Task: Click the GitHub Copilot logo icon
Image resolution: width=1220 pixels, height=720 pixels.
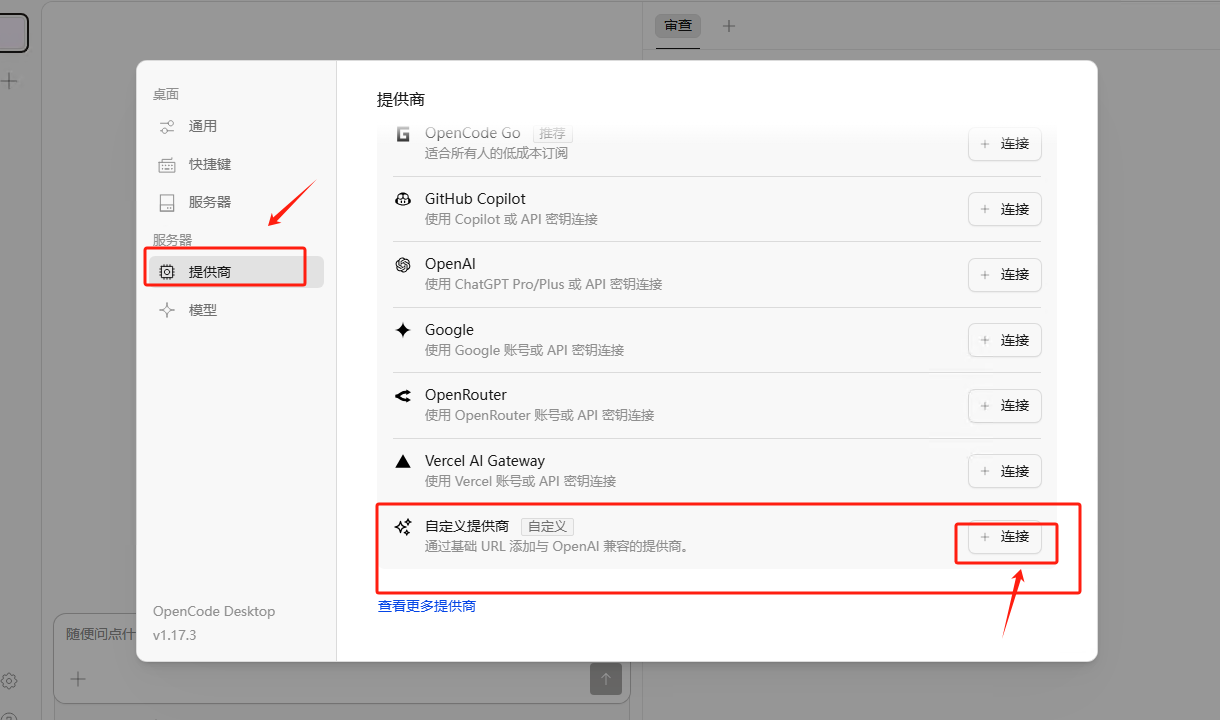Action: 403,199
